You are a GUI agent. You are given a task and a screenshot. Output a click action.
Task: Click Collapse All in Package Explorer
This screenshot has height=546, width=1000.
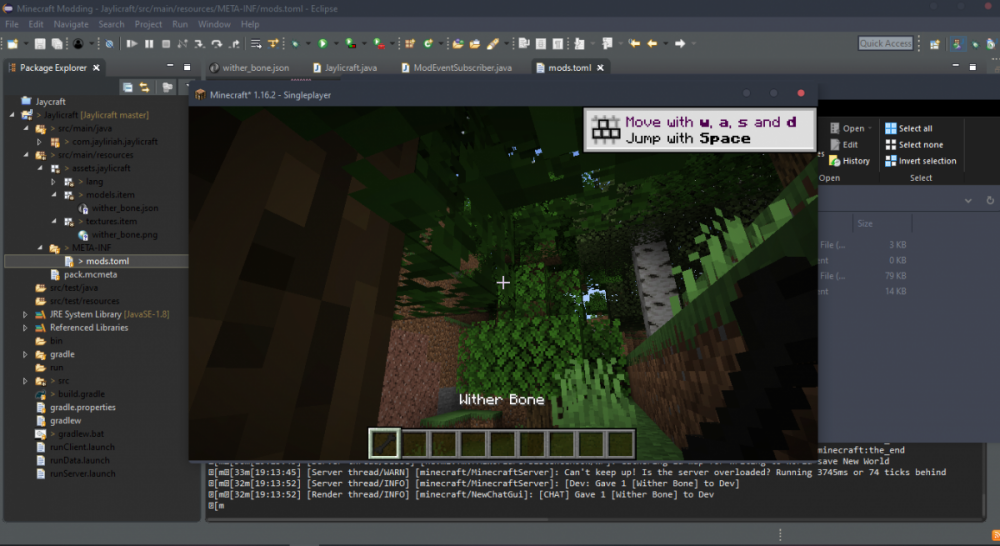[128, 87]
